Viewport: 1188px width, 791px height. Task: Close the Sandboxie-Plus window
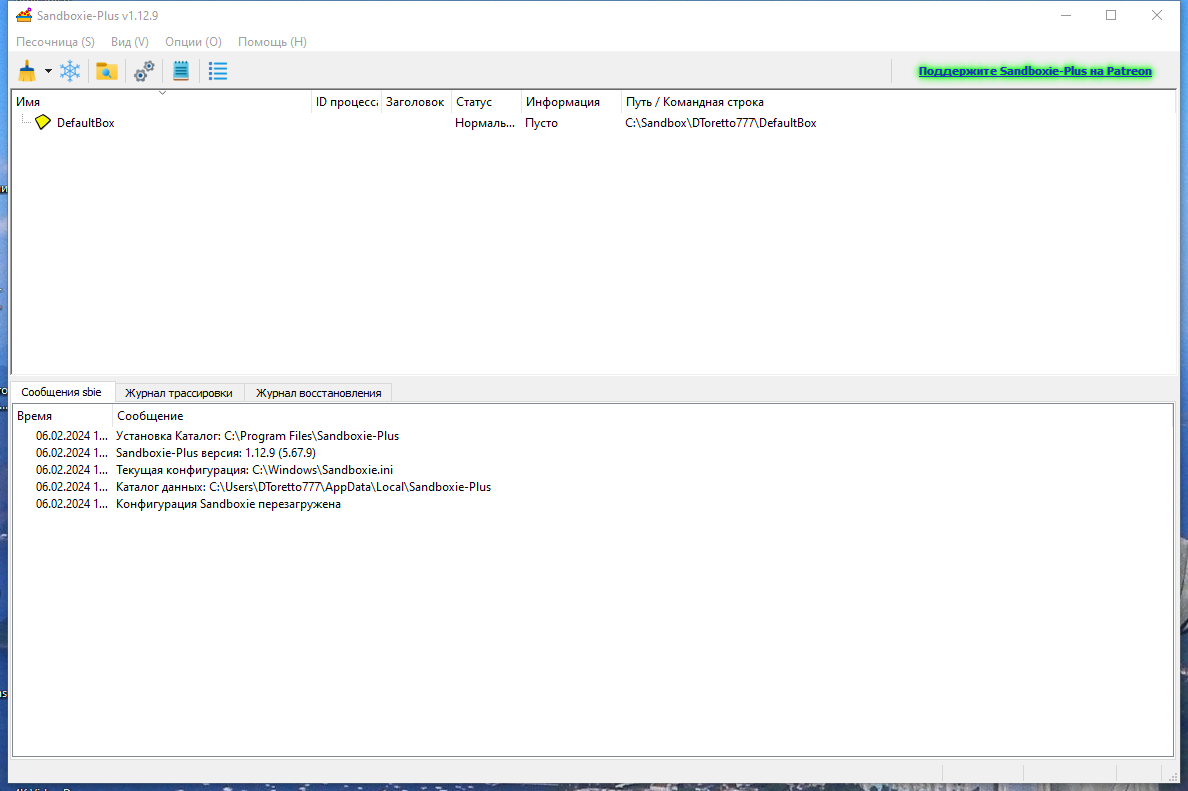click(1157, 15)
